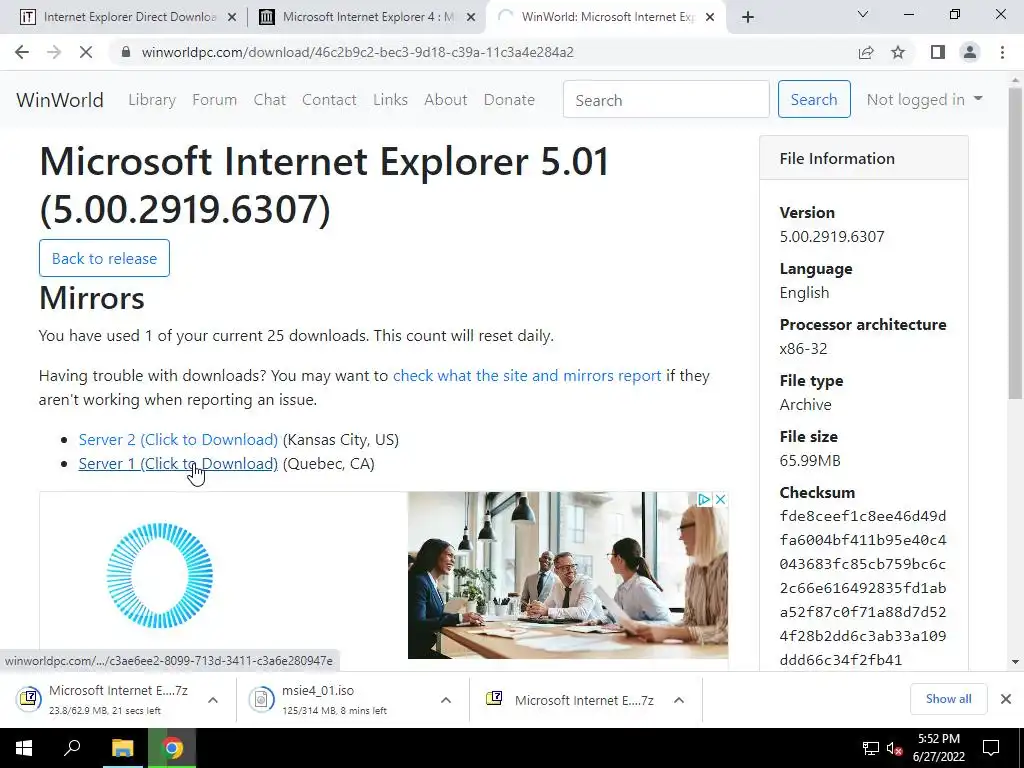
Task: Go back using browser back arrow
Action: click(x=22, y=52)
